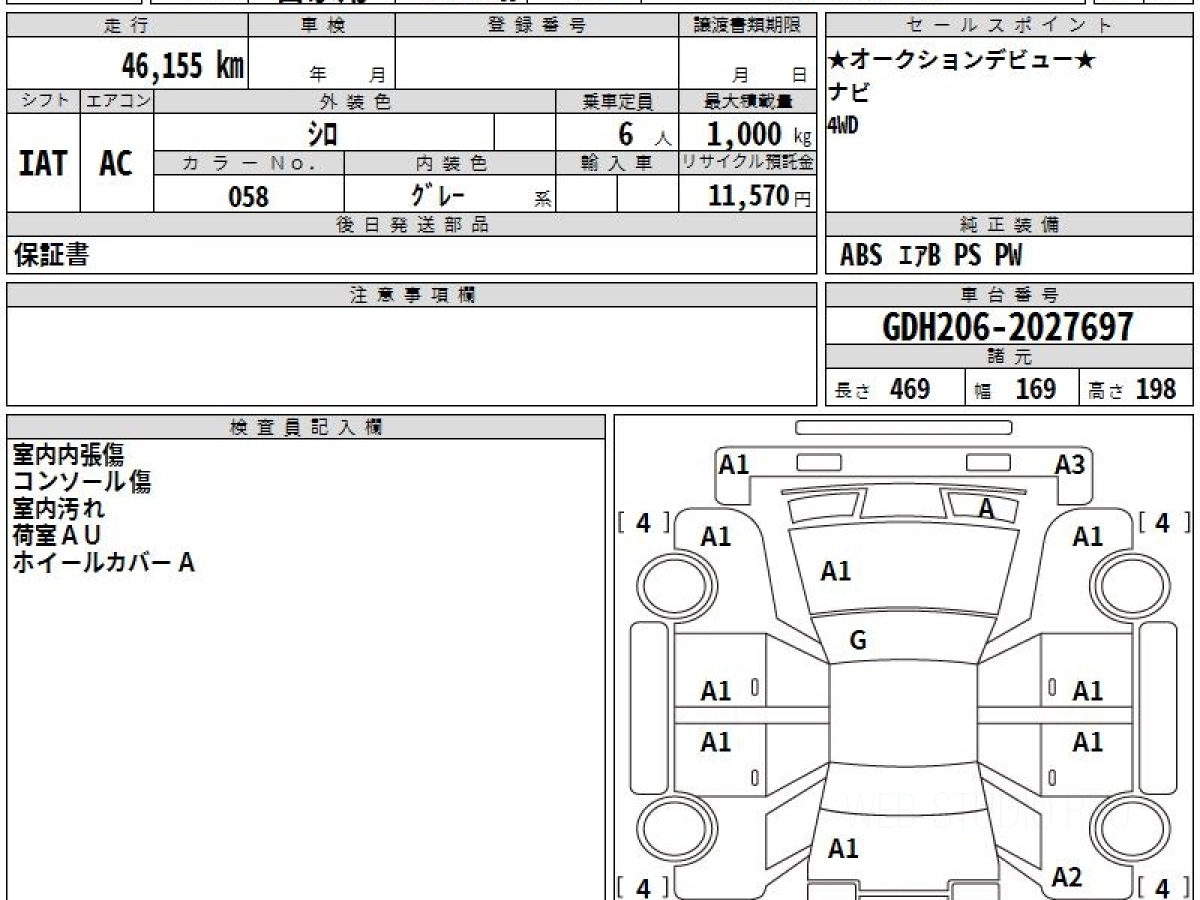Select the IAT shift value
Image resolution: width=1200 pixels, height=900 pixels.
pyautogui.click(x=43, y=163)
